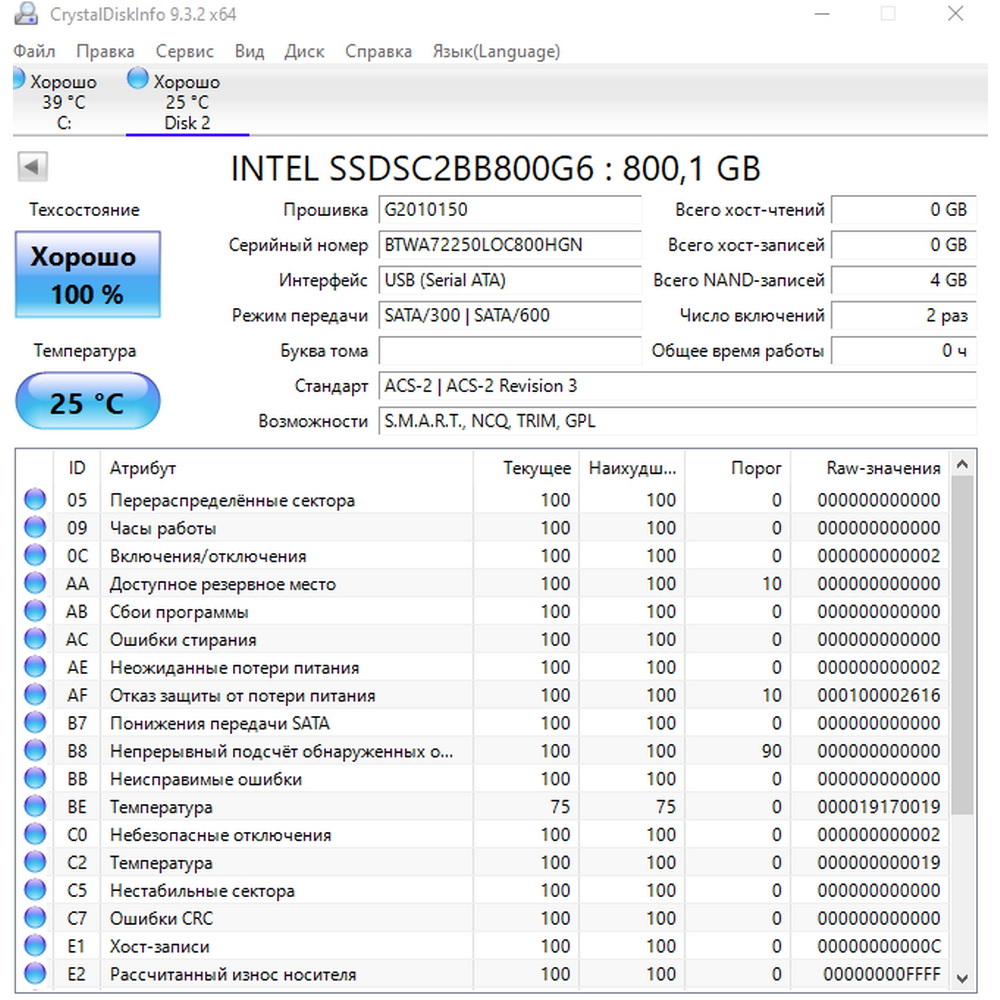
Task: Click status orb for attribute BE
Action: (35, 806)
